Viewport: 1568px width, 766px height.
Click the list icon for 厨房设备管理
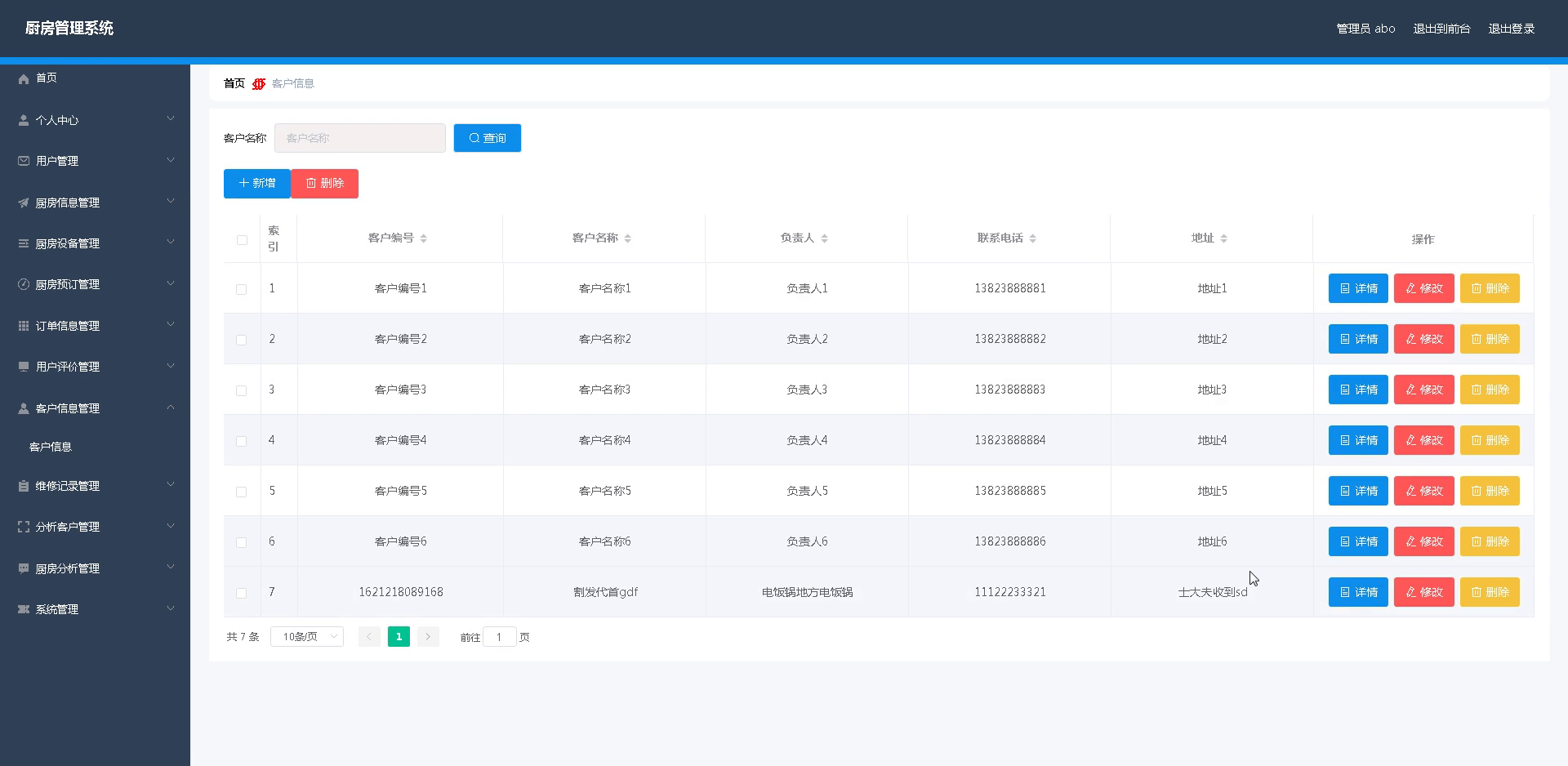click(24, 243)
